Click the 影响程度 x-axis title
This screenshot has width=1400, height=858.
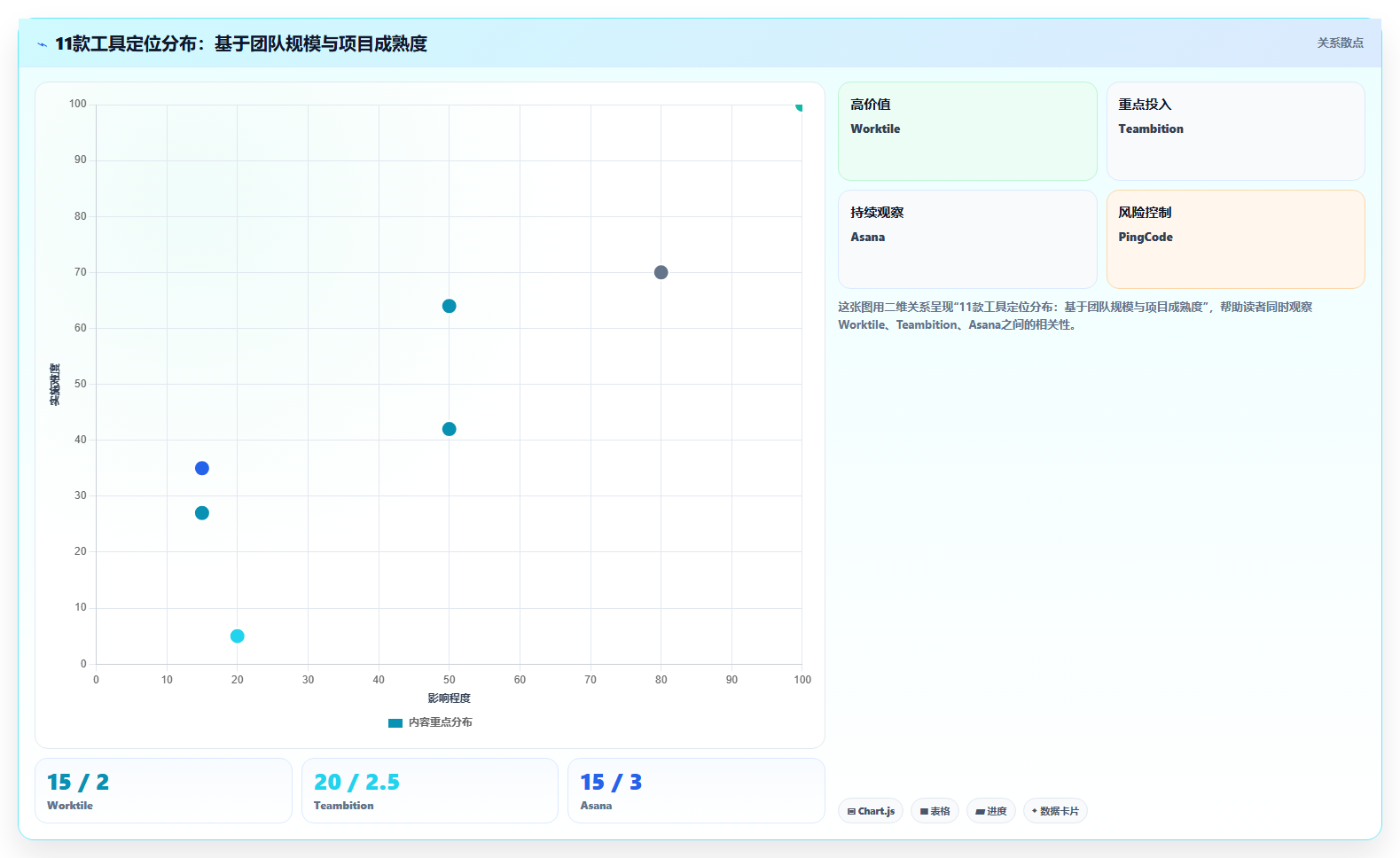450,698
